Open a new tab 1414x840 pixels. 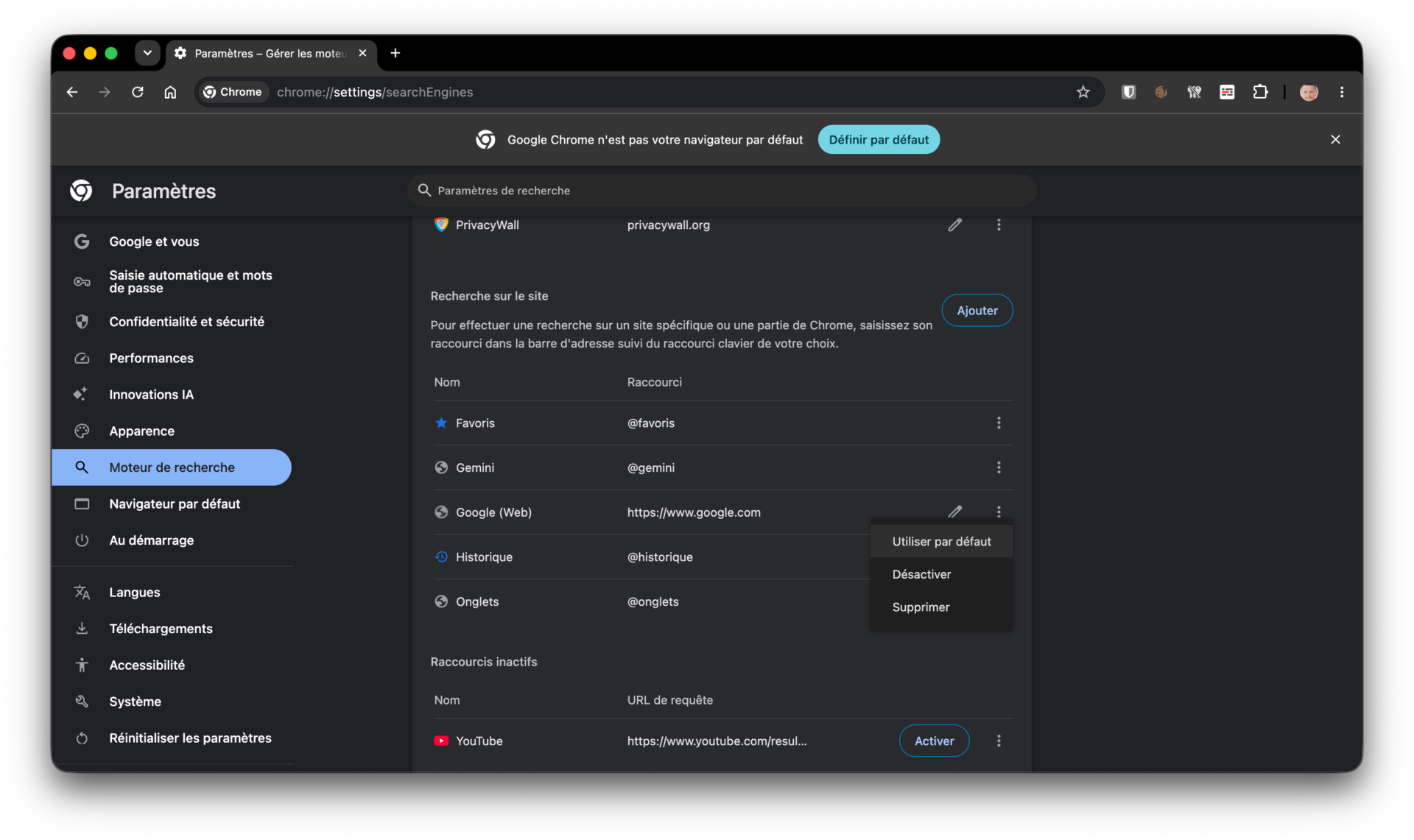tap(395, 53)
